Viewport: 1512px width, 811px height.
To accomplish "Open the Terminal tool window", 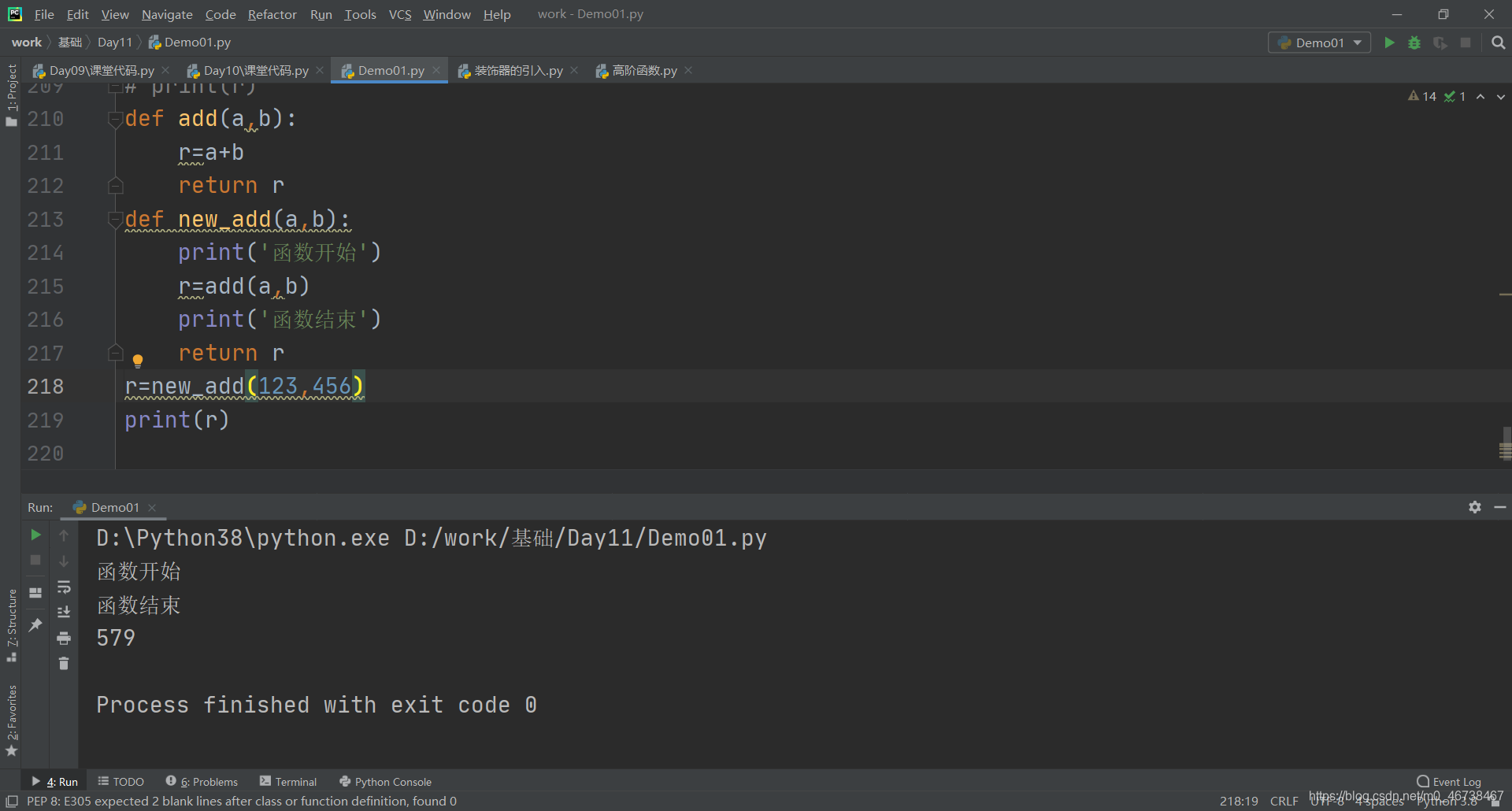I will (288, 782).
